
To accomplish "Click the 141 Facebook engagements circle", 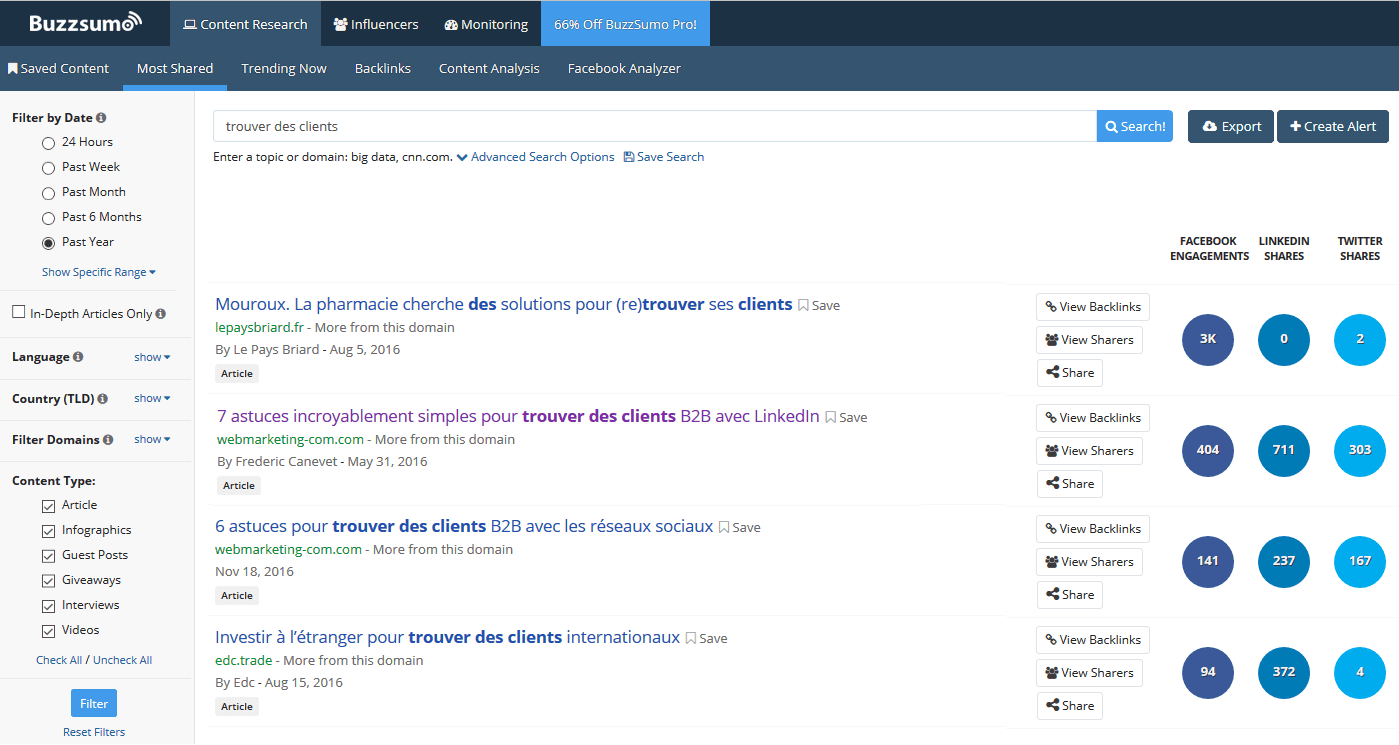I will 1208,561.
